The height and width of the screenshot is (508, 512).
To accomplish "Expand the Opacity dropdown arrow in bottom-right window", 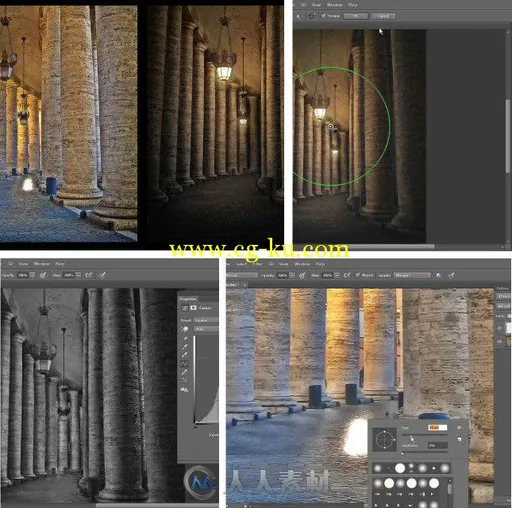I will tap(292, 275).
